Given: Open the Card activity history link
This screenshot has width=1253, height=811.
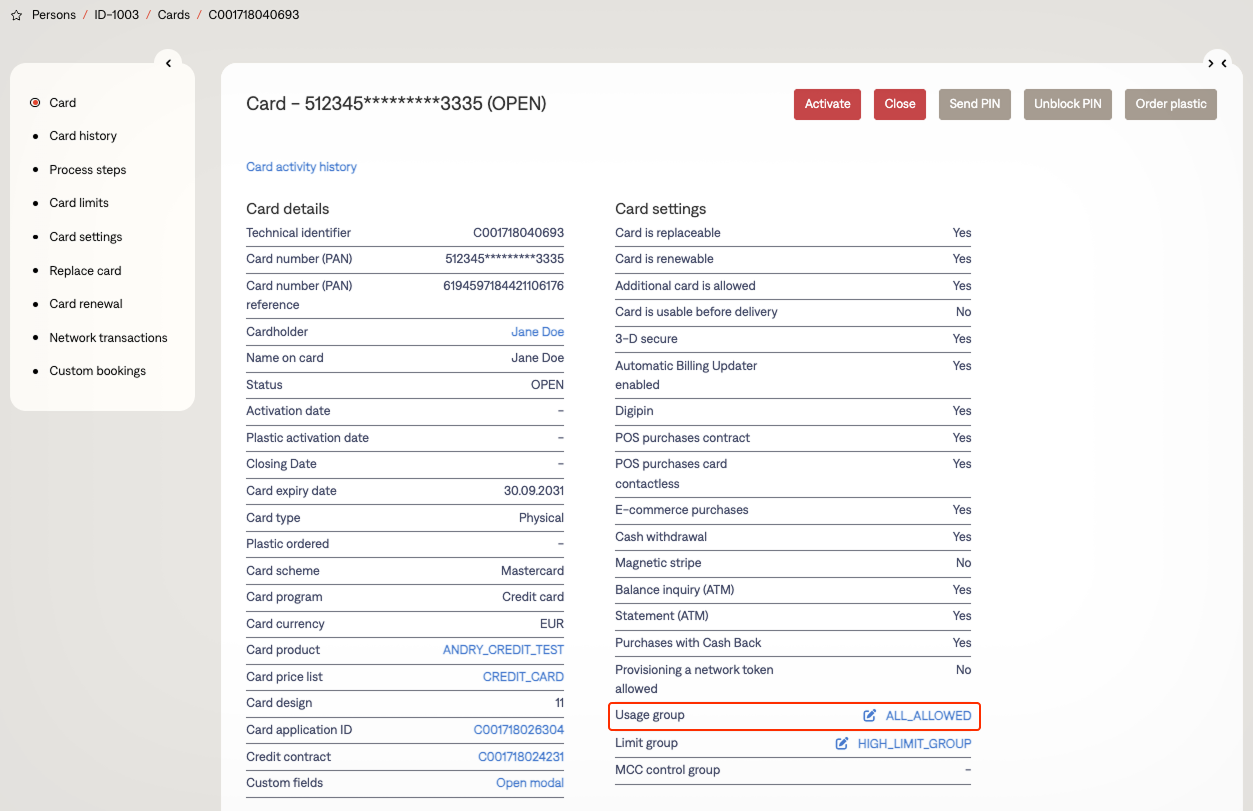Looking at the screenshot, I should pos(301,167).
